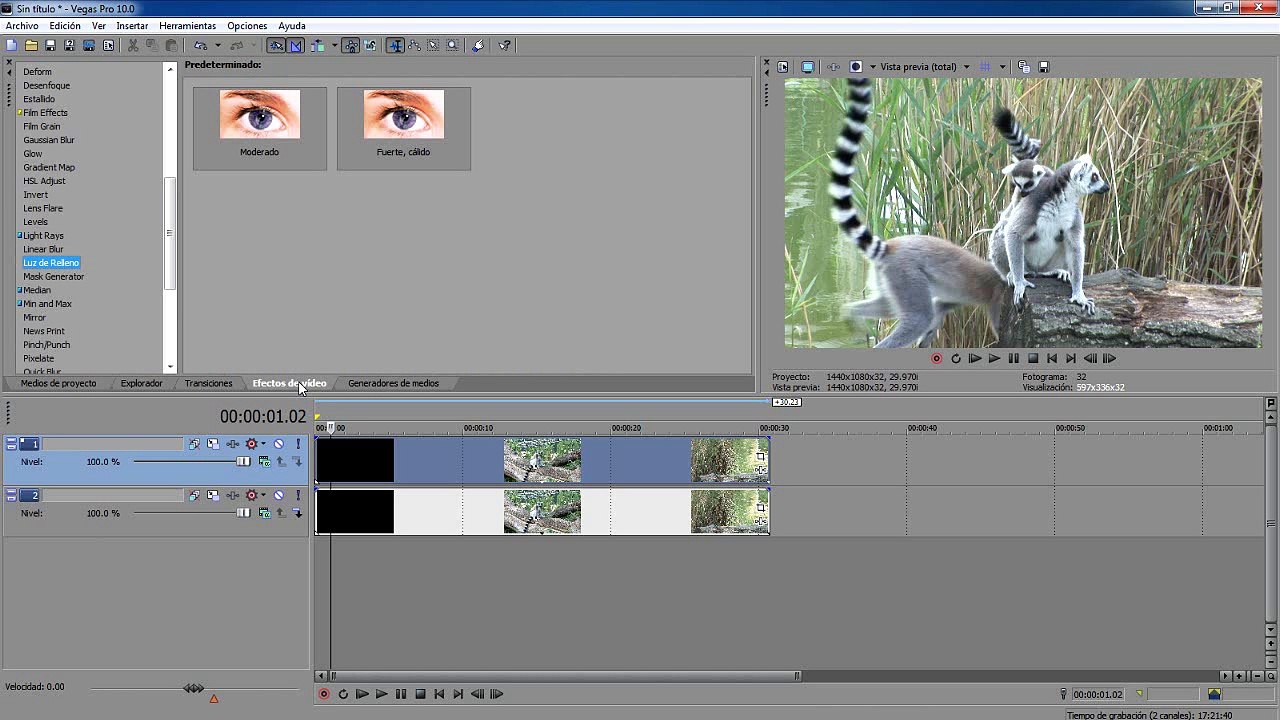Open project video properties in preview toolbar
The height and width of the screenshot is (720, 1280).
[782, 67]
